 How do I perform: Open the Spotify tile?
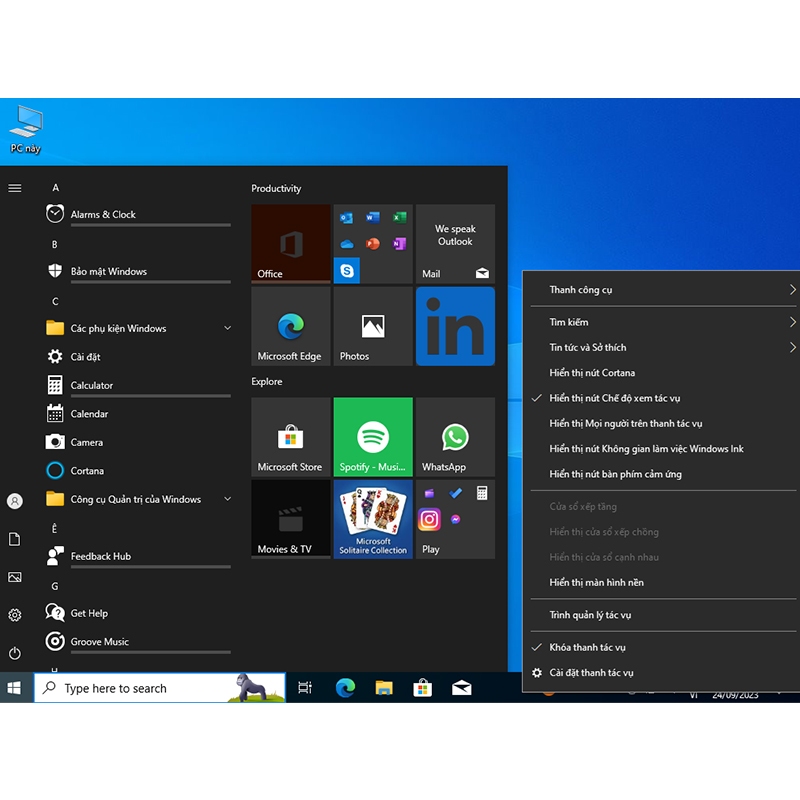tap(372, 437)
